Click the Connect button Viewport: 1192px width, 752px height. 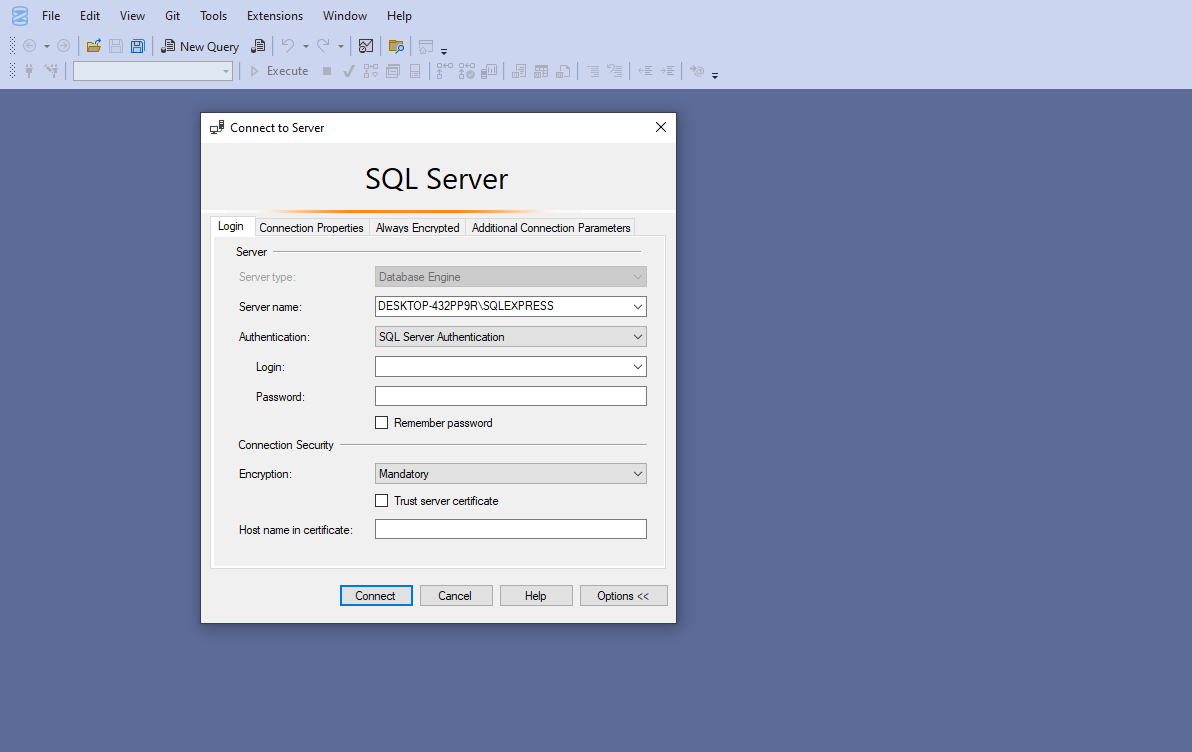pyautogui.click(x=376, y=596)
